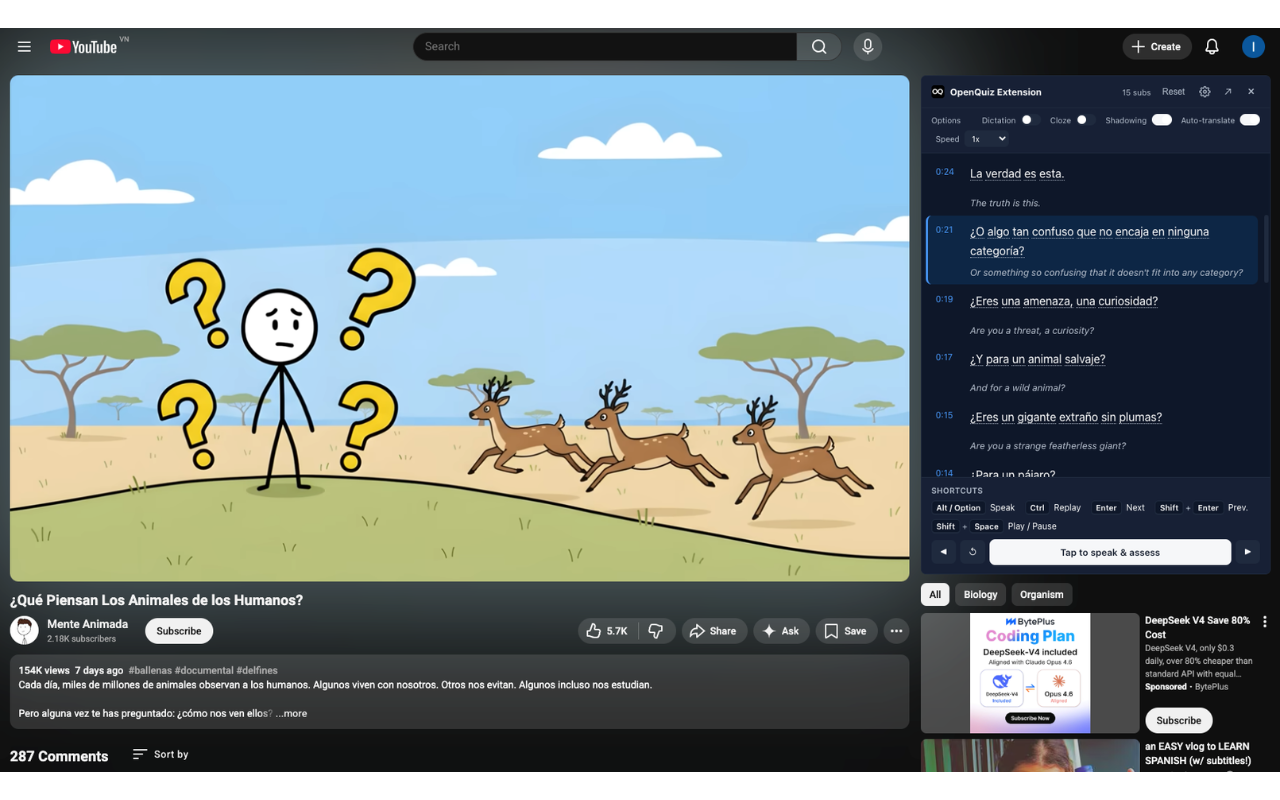Open three-dot menu on the DeepSeek ad
The image size is (1280, 800).
point(1264,622)
